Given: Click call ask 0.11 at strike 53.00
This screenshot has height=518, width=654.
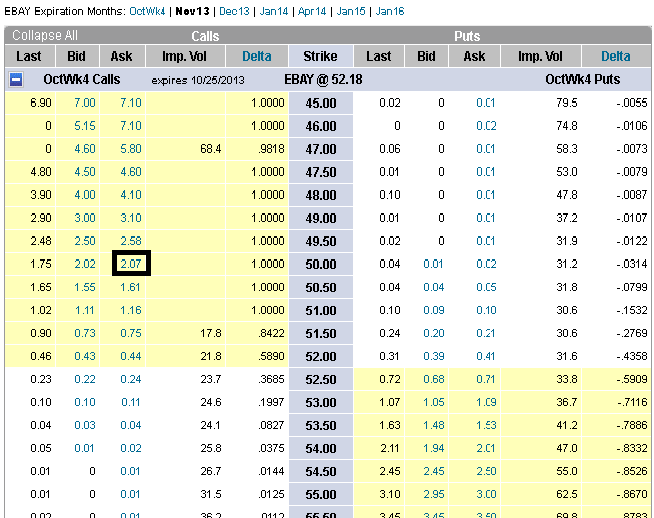Looking at the screenshot, I should pyautogui.click(x=131, y=402).
